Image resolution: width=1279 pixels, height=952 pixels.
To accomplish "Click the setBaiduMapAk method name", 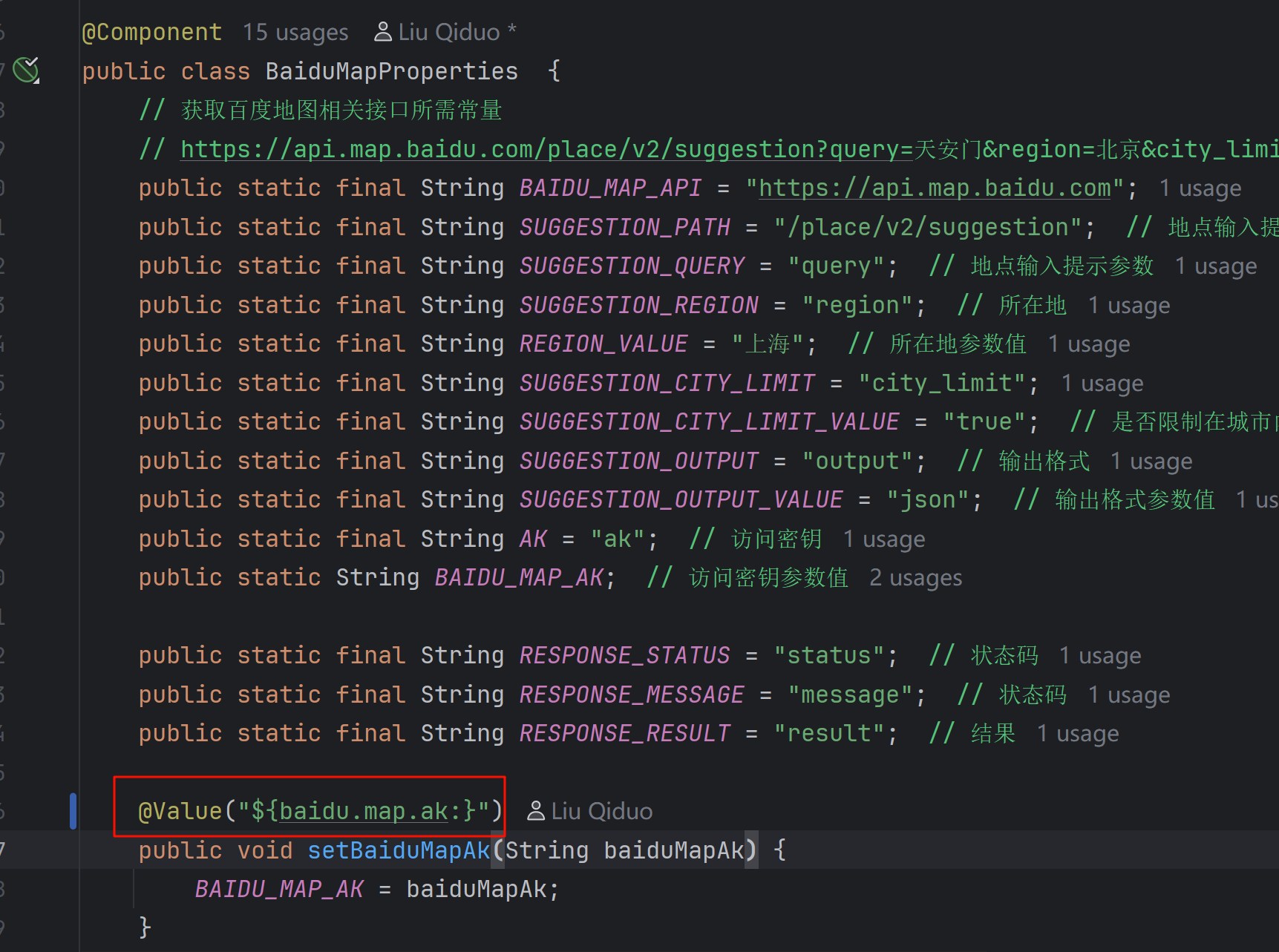I will click(x=399, y=850).
